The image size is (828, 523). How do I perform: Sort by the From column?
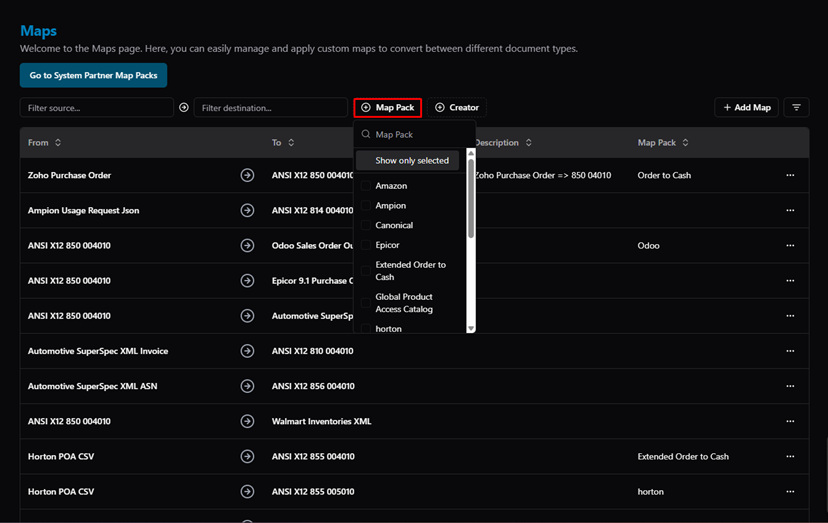point(44,143)
